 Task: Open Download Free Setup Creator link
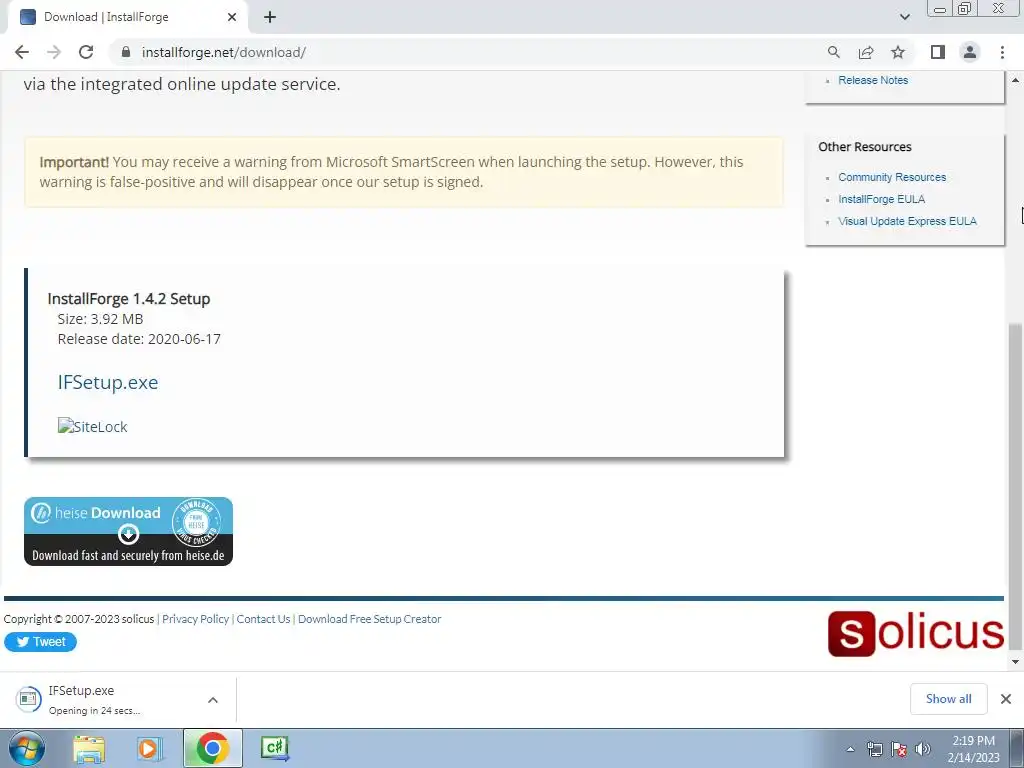370,619
